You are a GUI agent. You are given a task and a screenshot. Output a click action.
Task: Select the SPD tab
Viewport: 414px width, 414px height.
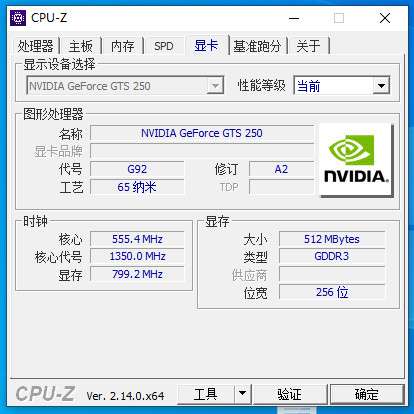tap(164, 46)
